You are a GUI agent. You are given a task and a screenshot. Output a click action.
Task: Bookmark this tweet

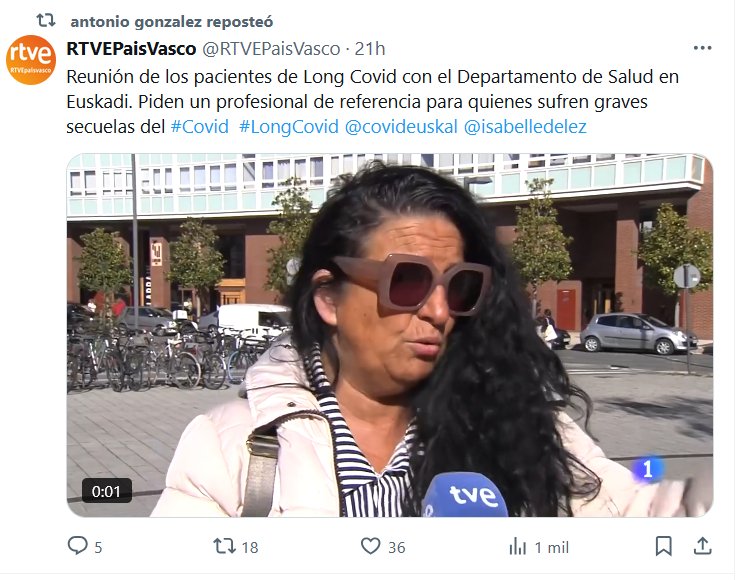(x=663, y=546)
